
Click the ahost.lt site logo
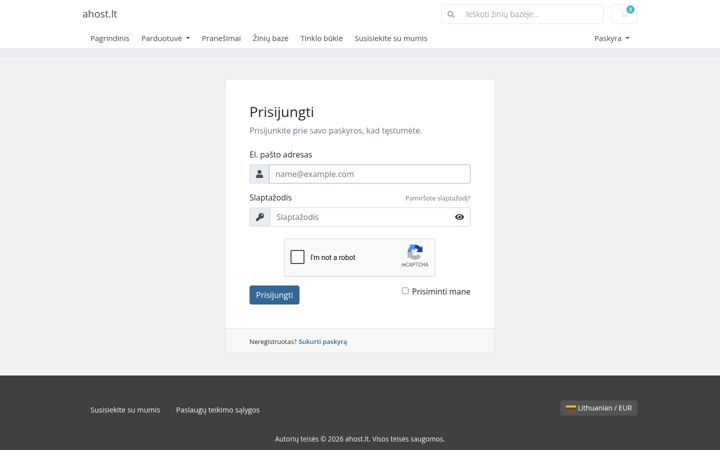[100, 14]
